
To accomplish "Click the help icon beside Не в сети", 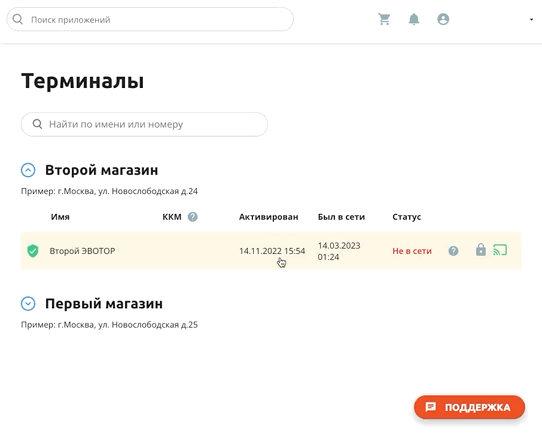I will [453, 251].
